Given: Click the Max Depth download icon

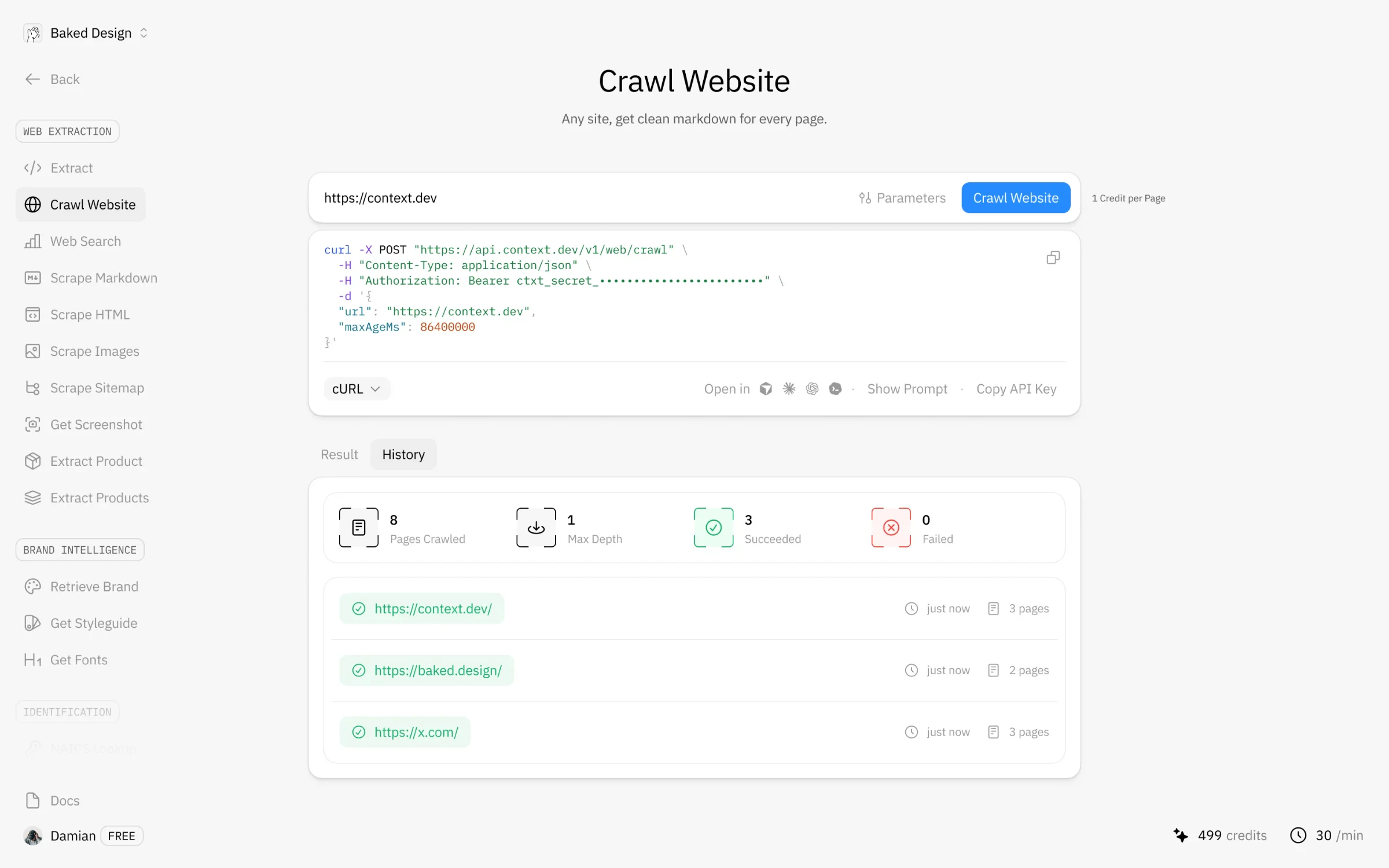Looking at the screenshot, I should 536,527.
